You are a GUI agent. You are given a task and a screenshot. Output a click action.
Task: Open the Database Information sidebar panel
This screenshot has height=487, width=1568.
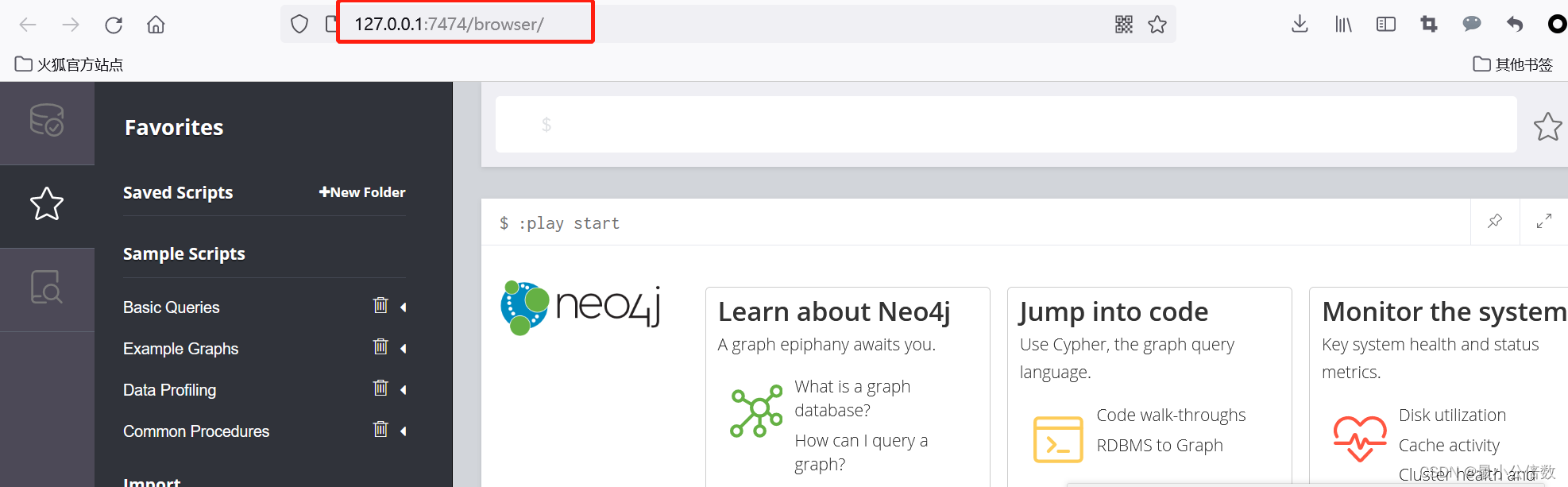point(47,121)
